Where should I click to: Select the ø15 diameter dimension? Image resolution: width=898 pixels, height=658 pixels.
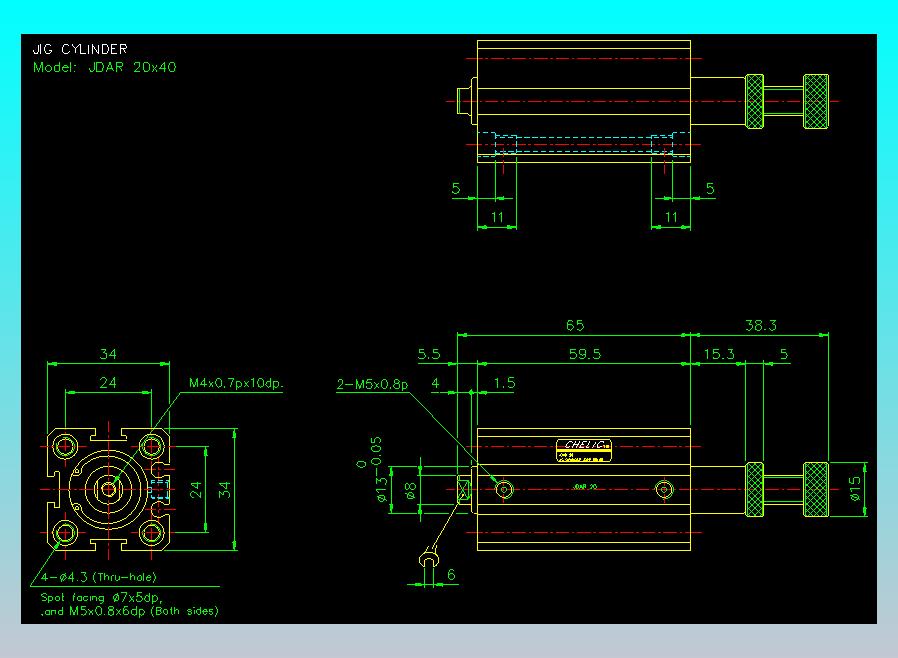pos(855,488)
